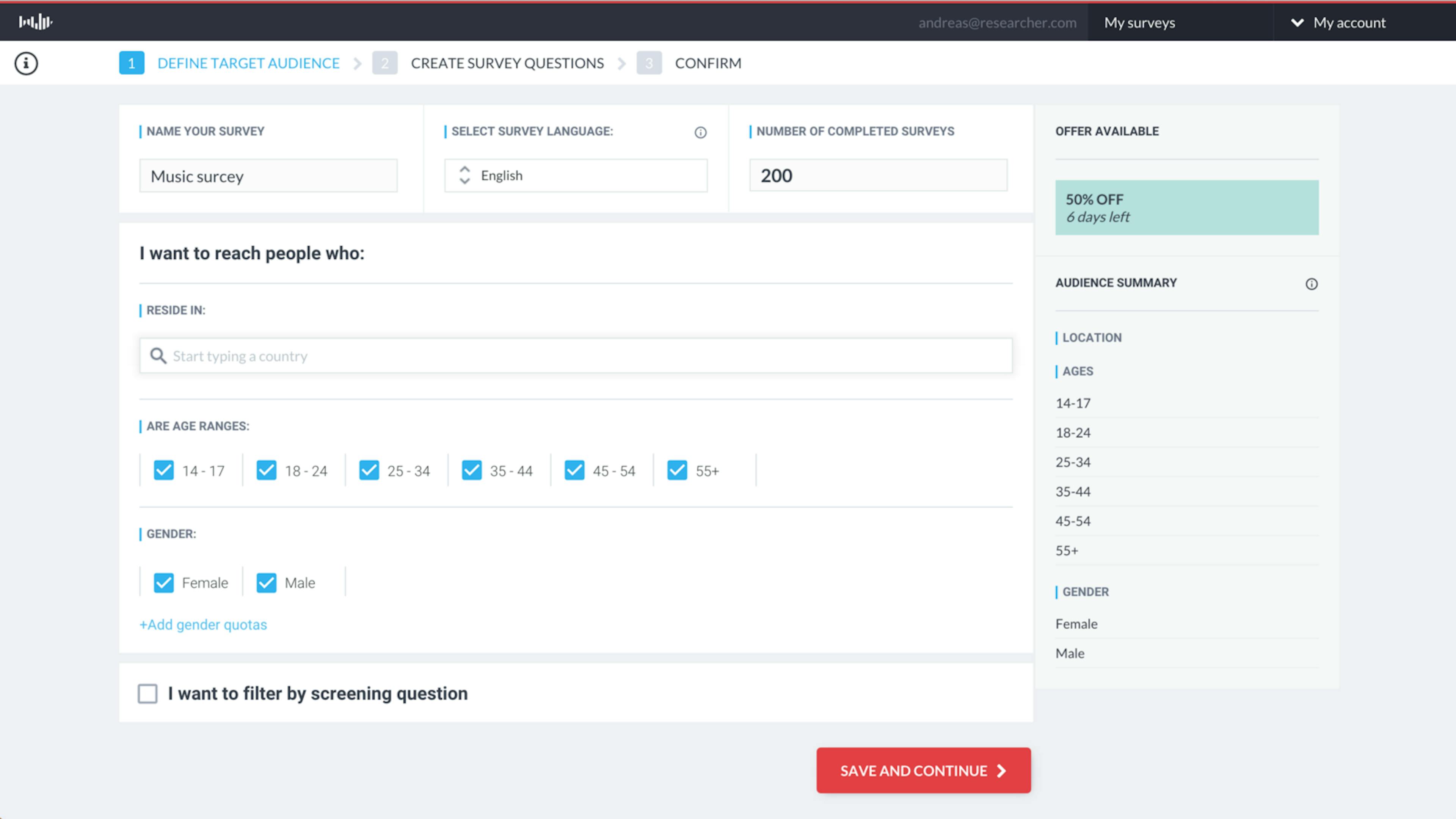Image resolution: width=1456 pixels, height=819 pixels.
Task: Open the survey language dropdown
Action: 576,175
